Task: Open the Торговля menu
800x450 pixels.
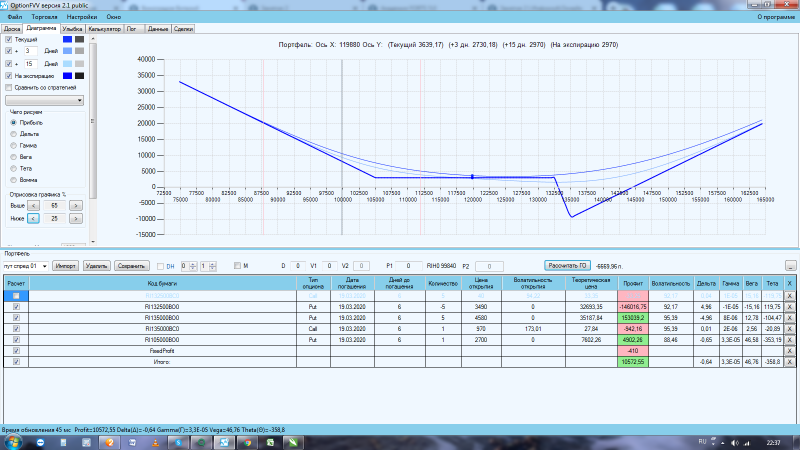Action: [x=44, y=17]
